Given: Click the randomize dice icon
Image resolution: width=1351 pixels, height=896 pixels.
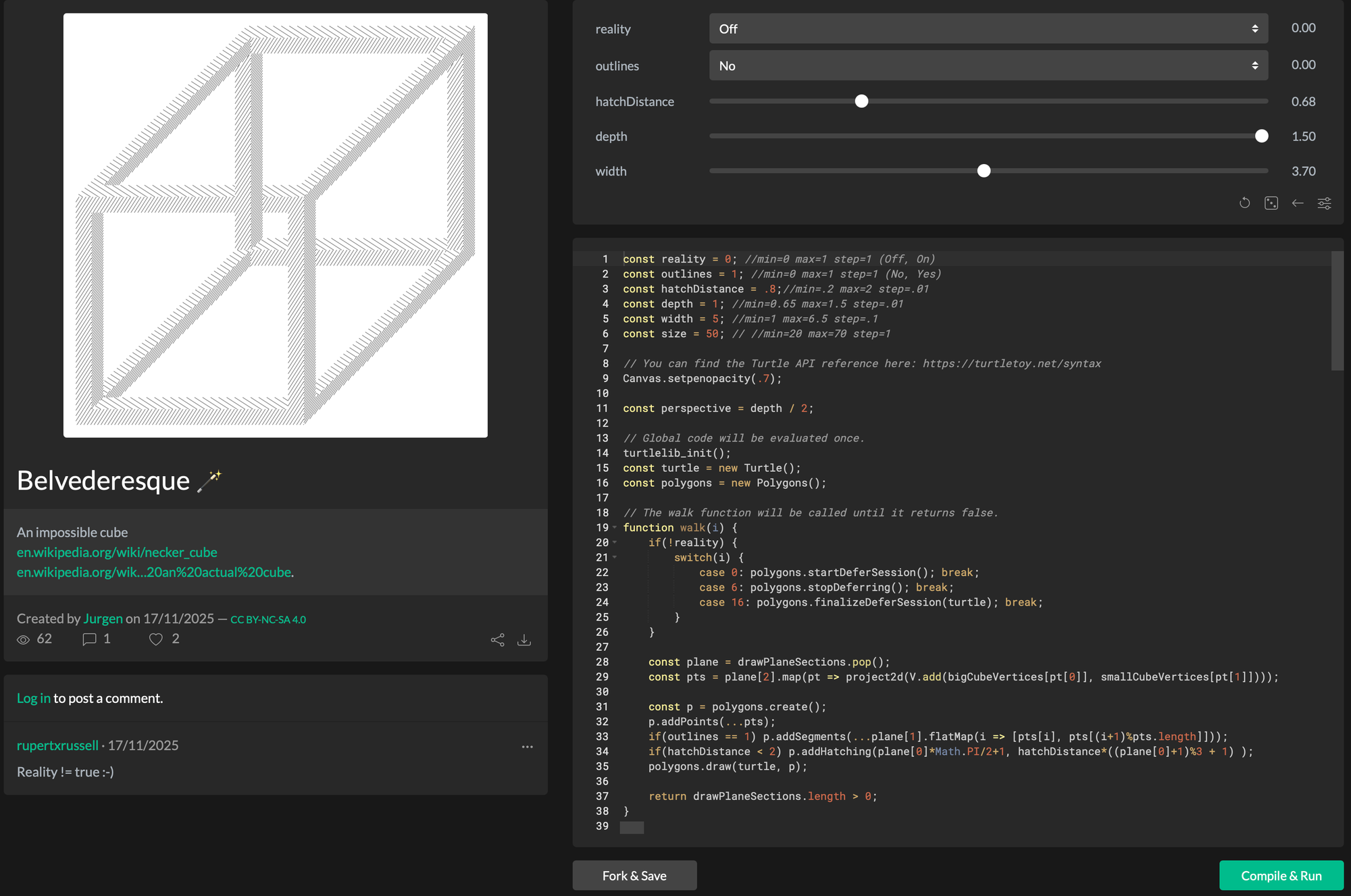Looking at the screenshot, I should (1271, 203).
